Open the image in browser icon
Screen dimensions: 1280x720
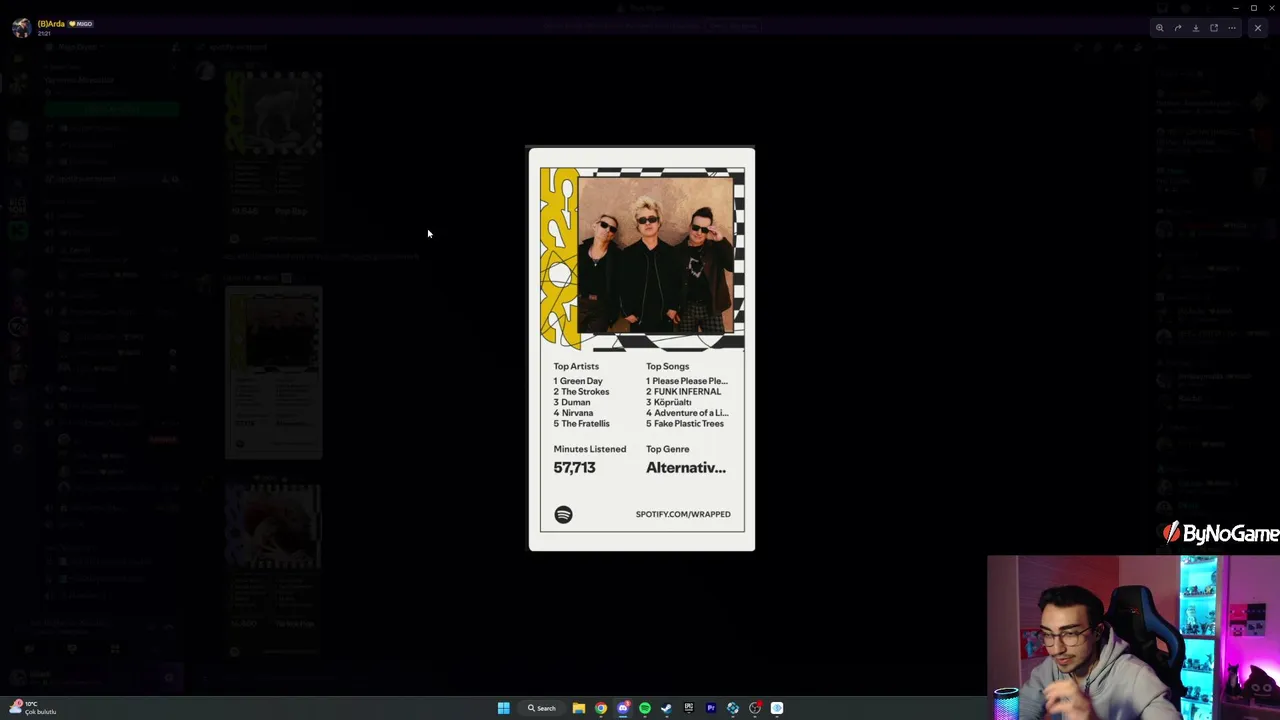coord(1214,28)
